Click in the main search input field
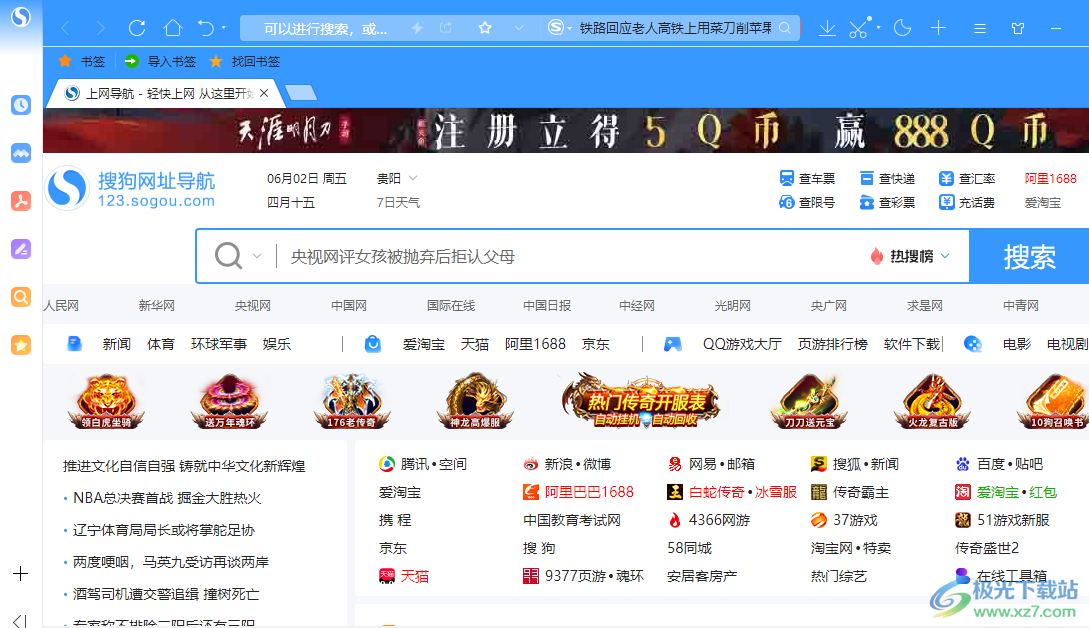The height and width of the screenshot is (628, 1089). coord(570,256)
